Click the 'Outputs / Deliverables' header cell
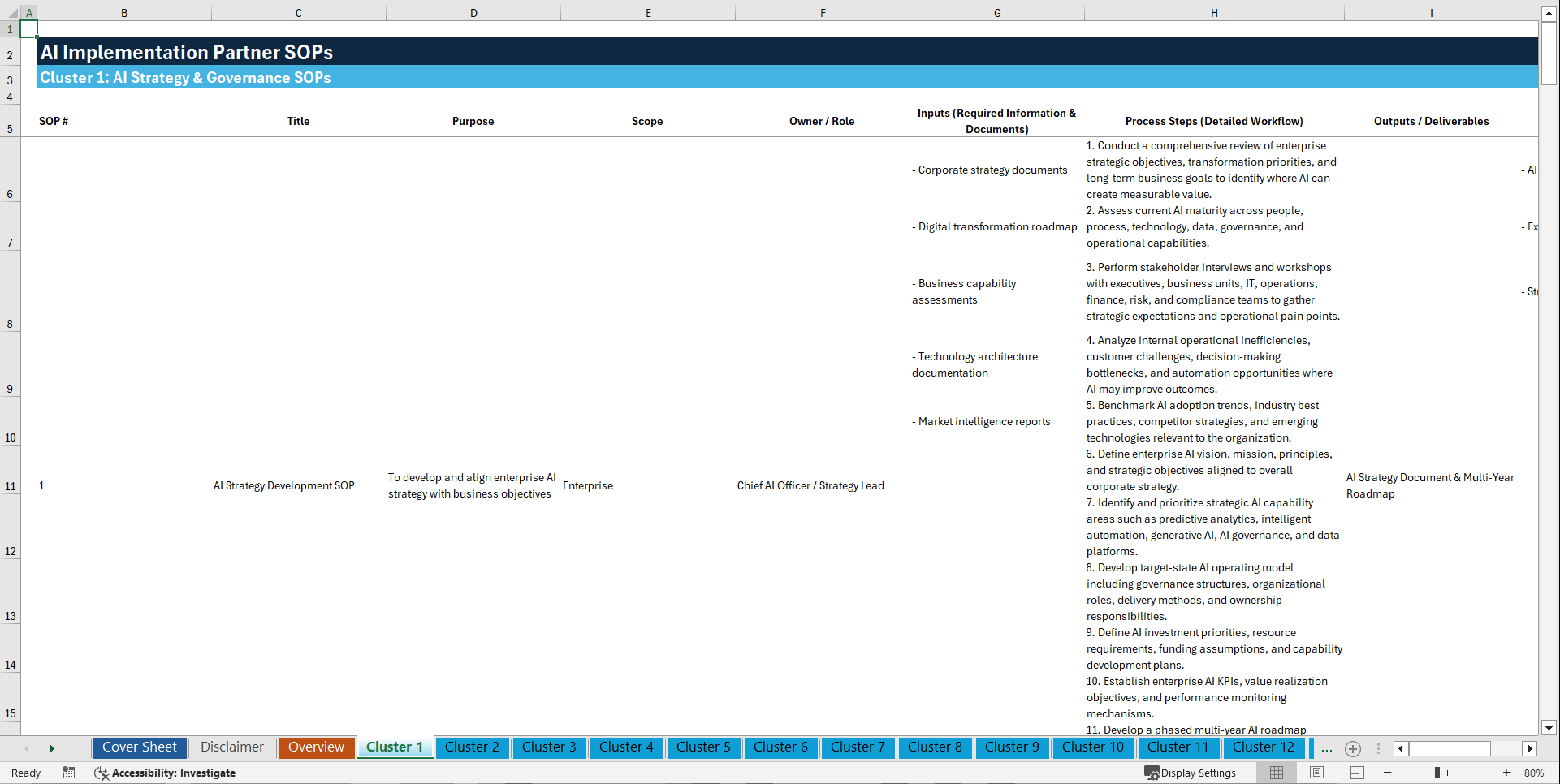 [x=1432, y=121]
